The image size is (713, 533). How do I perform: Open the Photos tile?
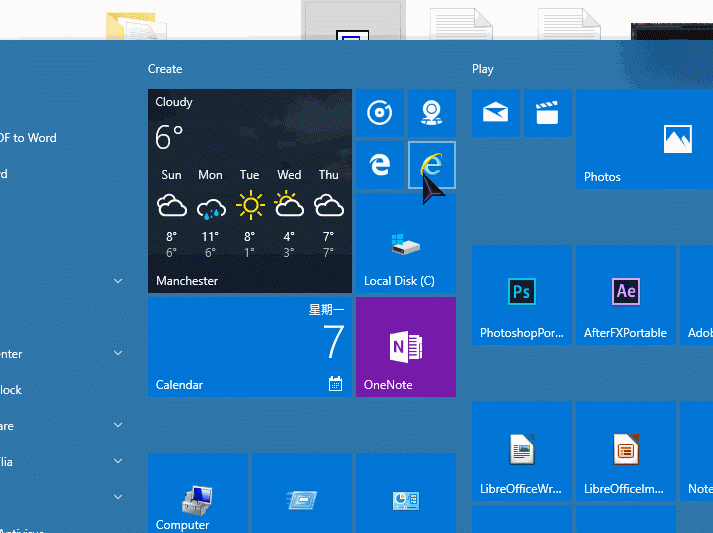644,139
